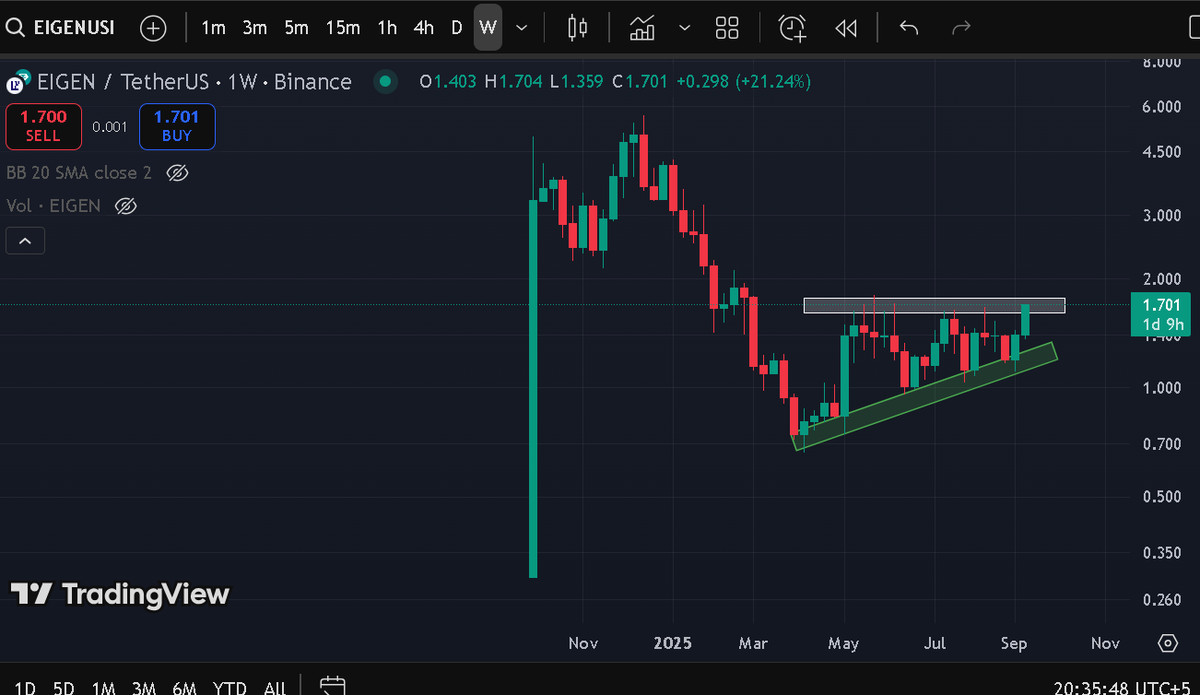Show the hidden Vol EIGEN indicator

[x=125, y=206]
